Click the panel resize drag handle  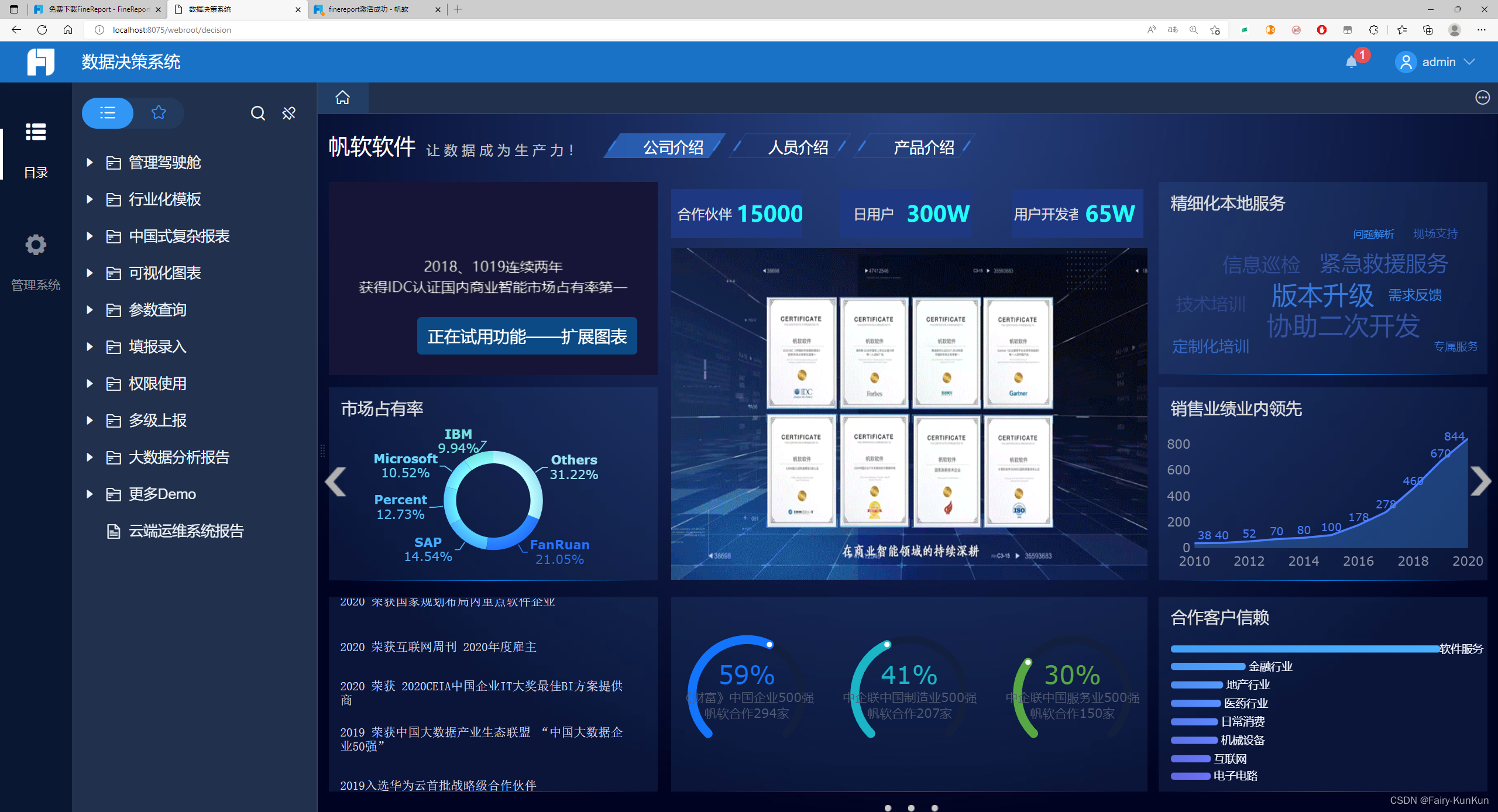322,450
